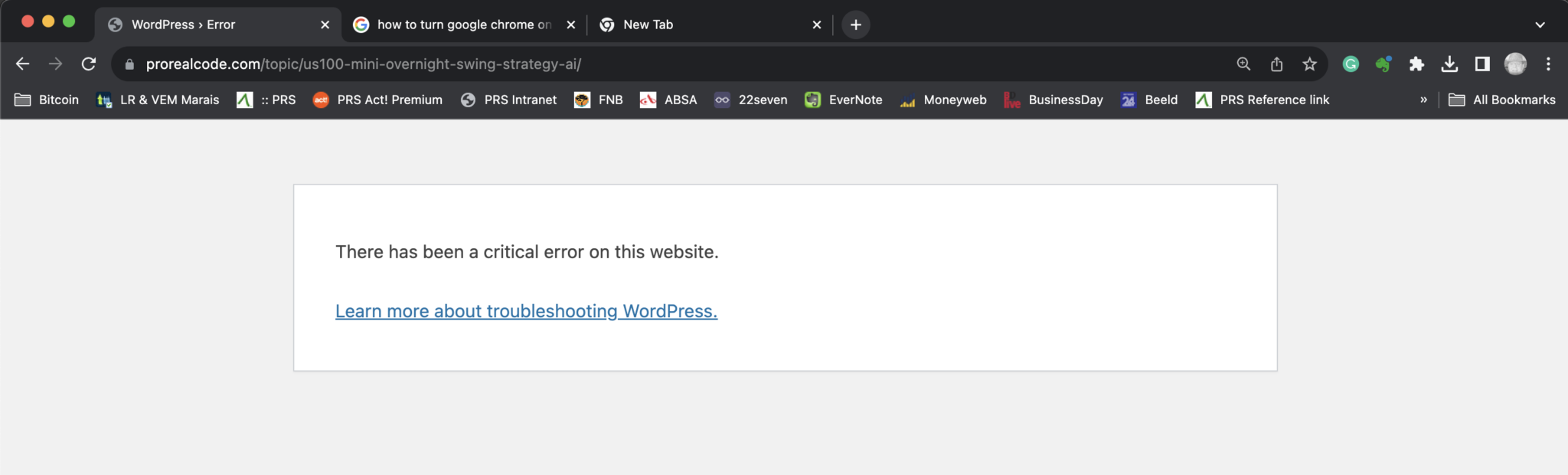Share this page via share icon

[1276, 64]
